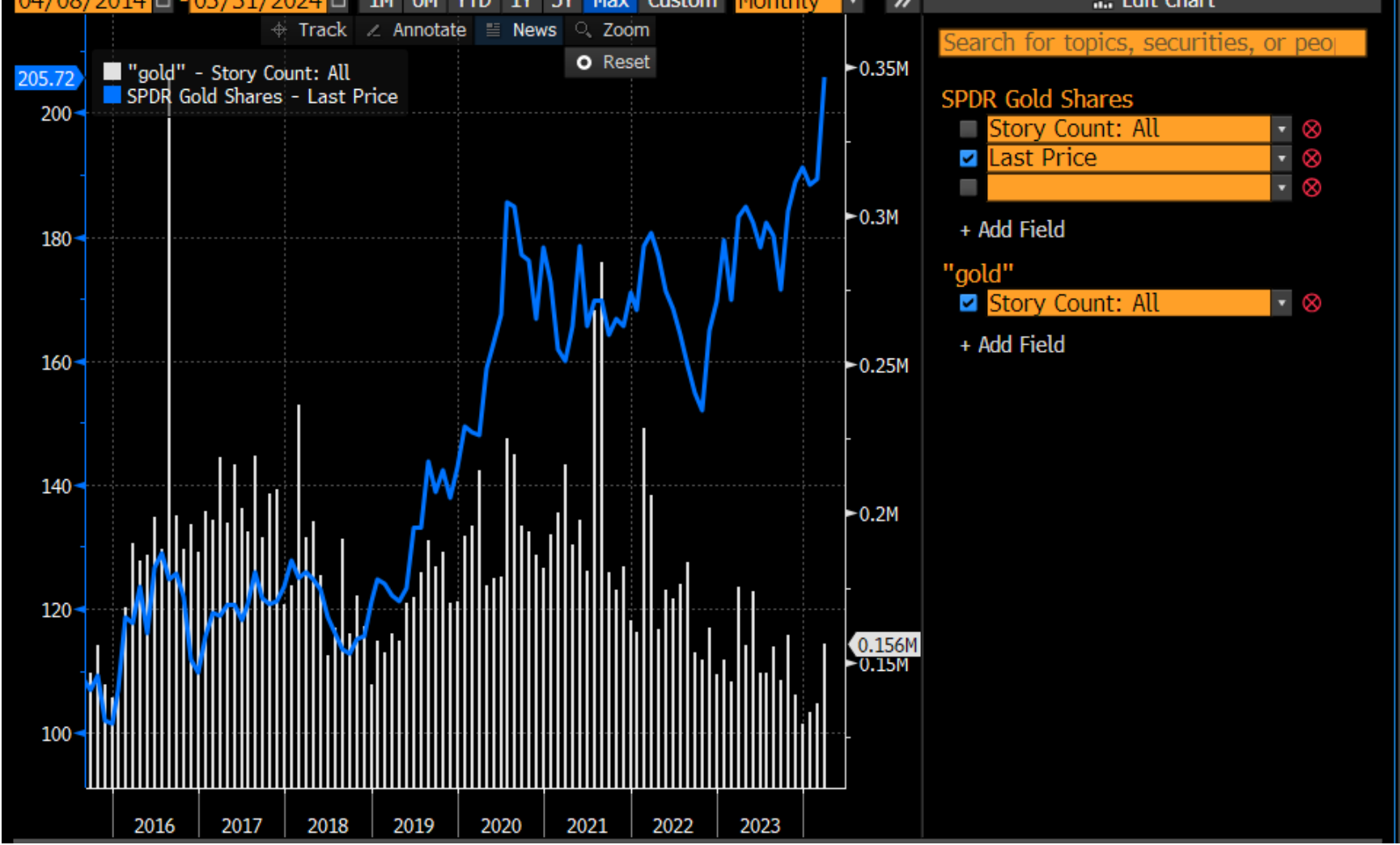Screen dimensions: 1400x845
Task: Select the Annotate pencil tool
Action: click(x=417, y=31)
